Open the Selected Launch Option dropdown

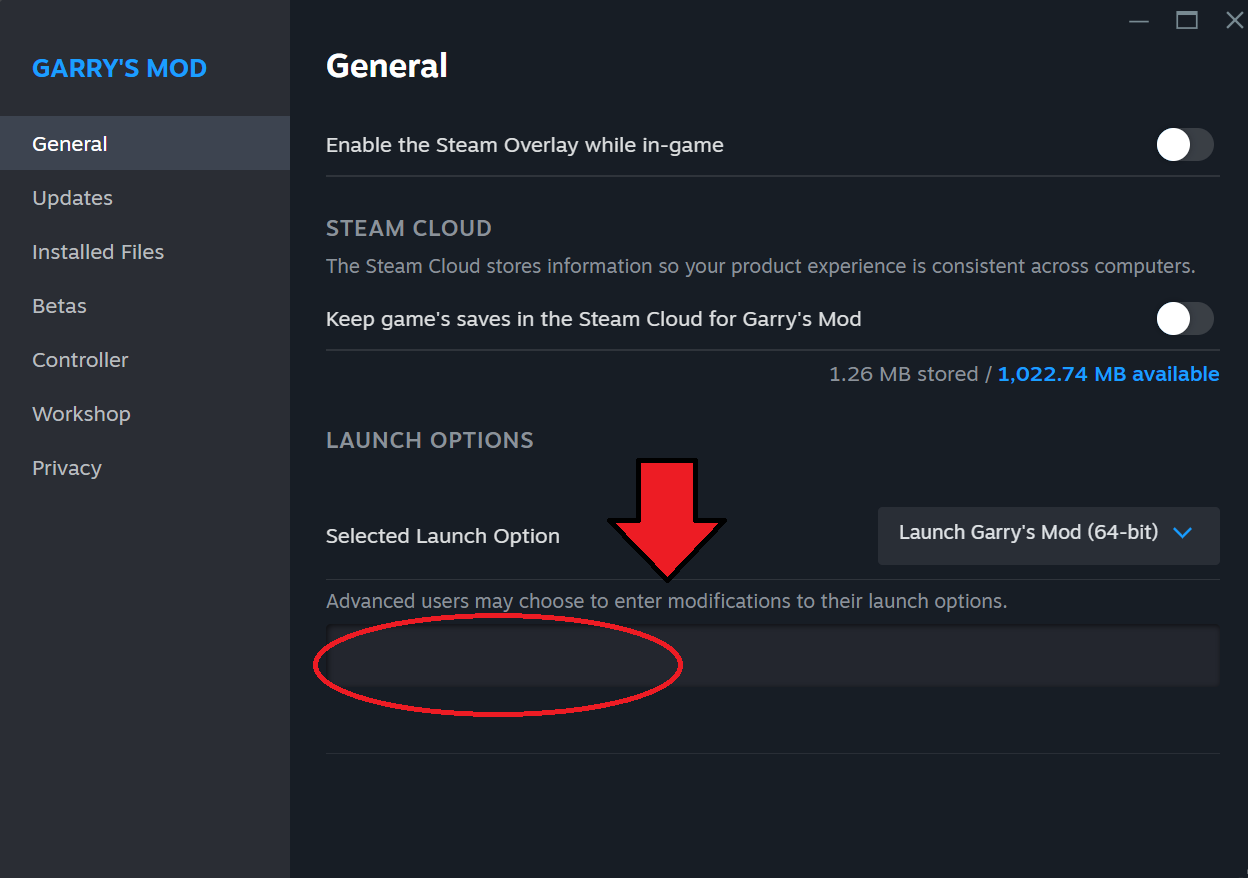1047,534
